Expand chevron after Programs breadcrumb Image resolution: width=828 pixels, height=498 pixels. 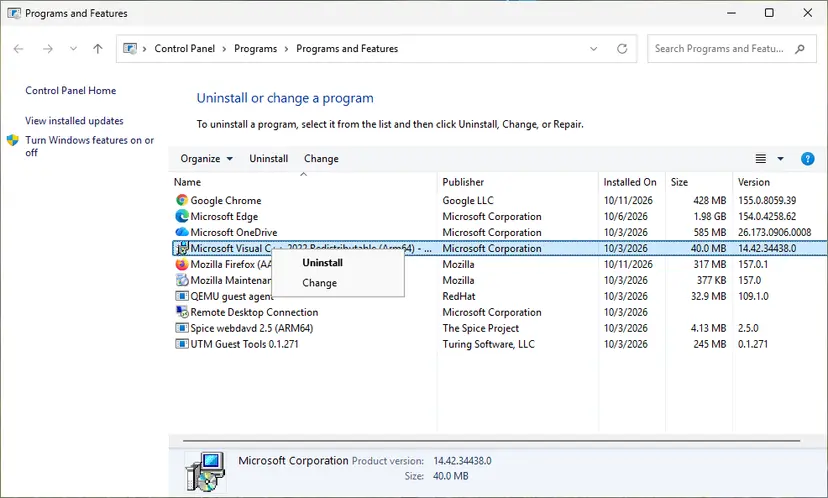[x=287, y=49]
